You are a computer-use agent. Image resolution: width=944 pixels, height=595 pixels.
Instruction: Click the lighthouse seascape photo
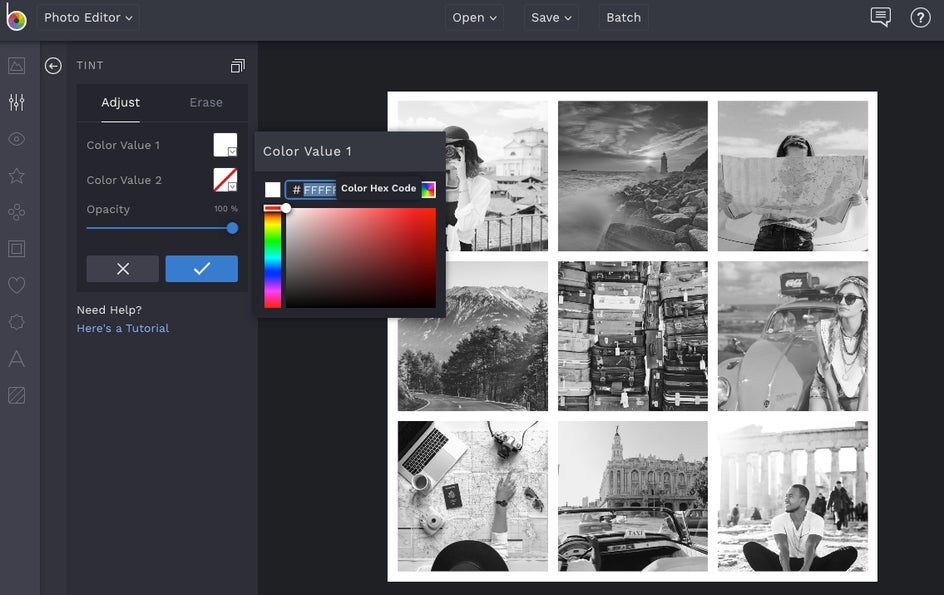[633, 176]
